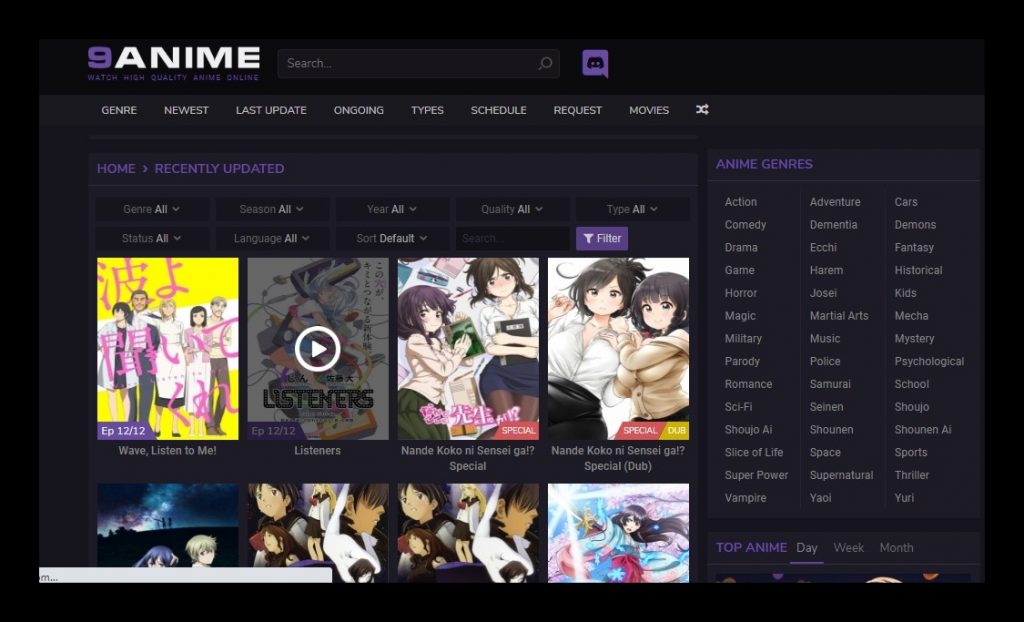Browse the Horror genre

741,293
